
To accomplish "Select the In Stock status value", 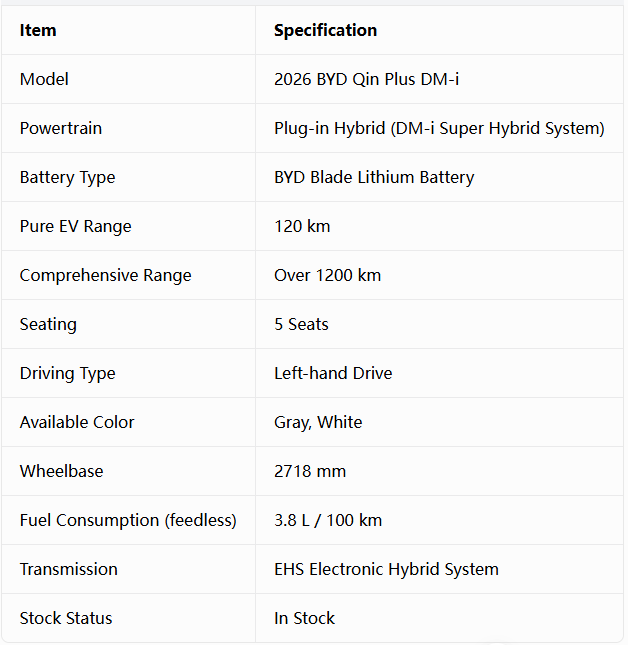I will [x=305, y=618].
